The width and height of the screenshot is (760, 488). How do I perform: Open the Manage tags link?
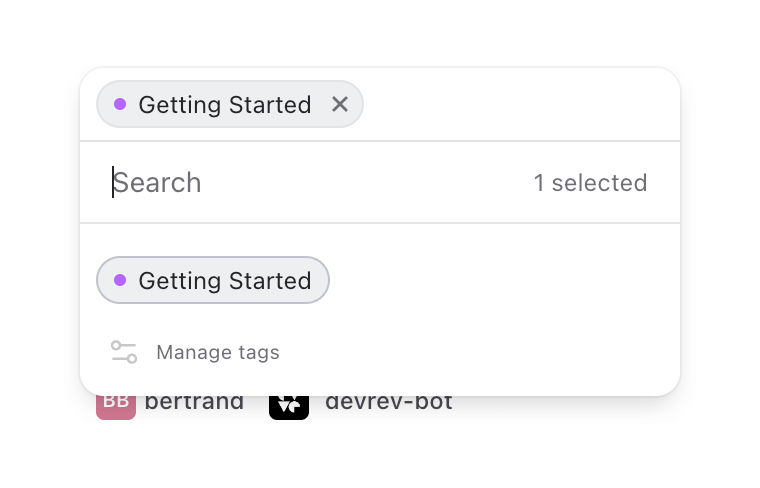217,352
